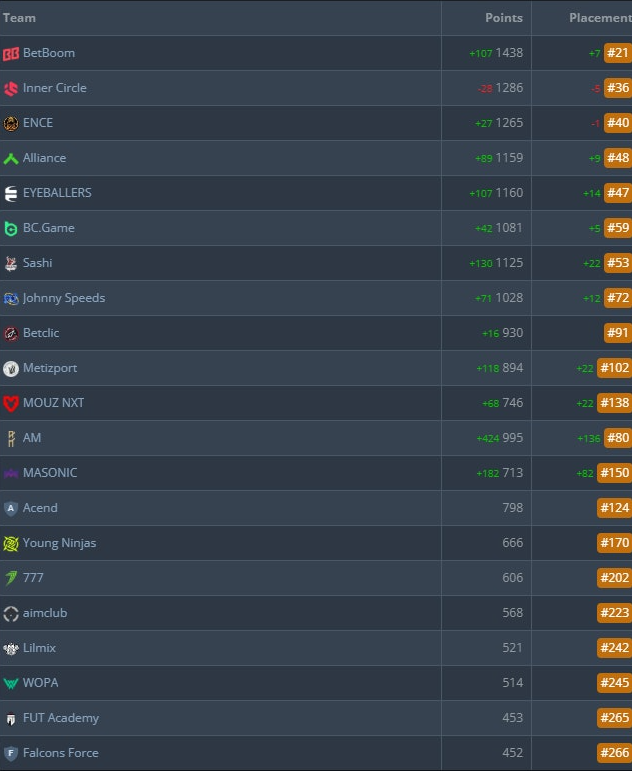Click the Inner Circle team logo
The height and width of the screenshot is (771, 632).
coord(11,88)
